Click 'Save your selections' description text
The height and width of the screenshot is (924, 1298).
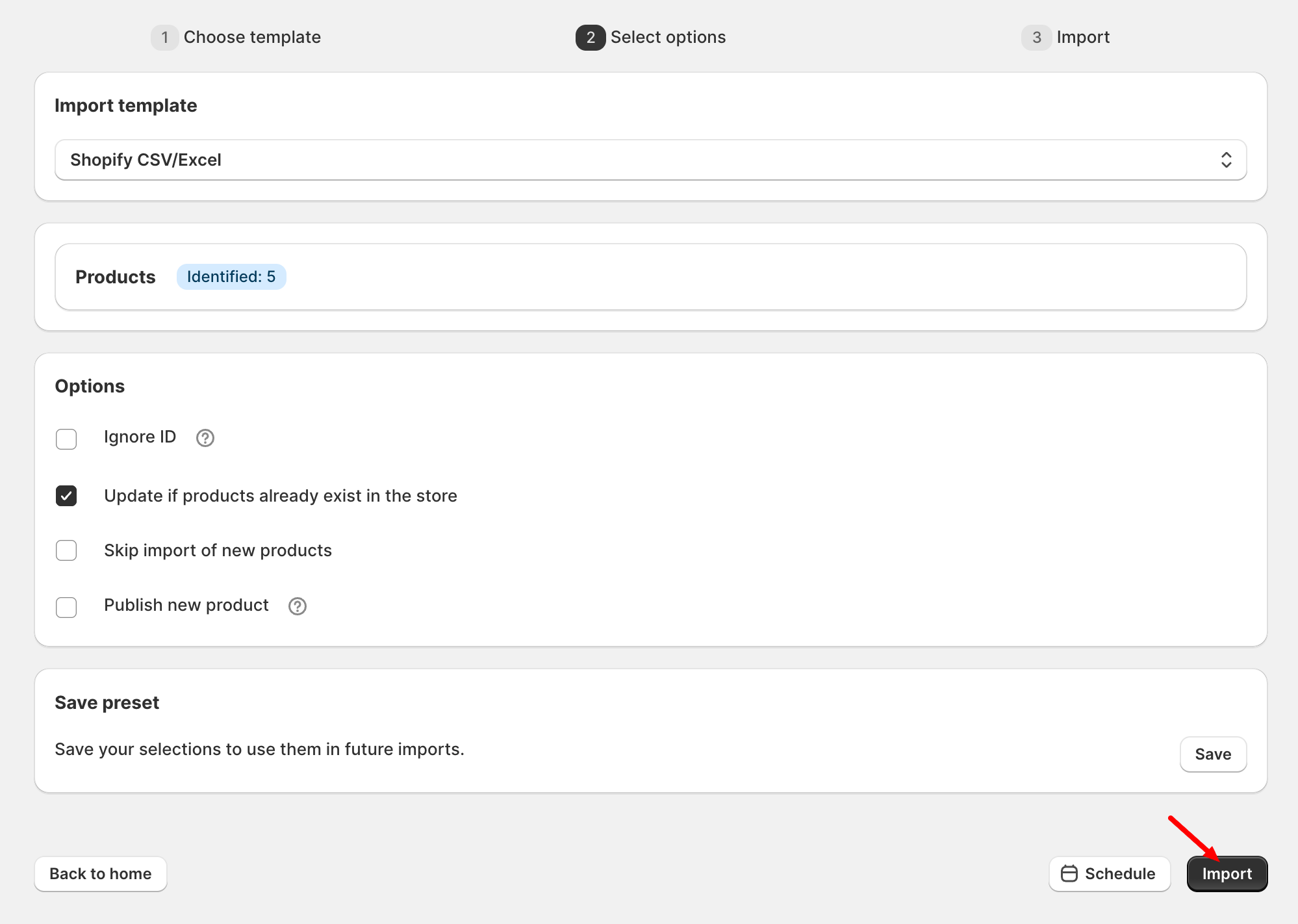260,749
